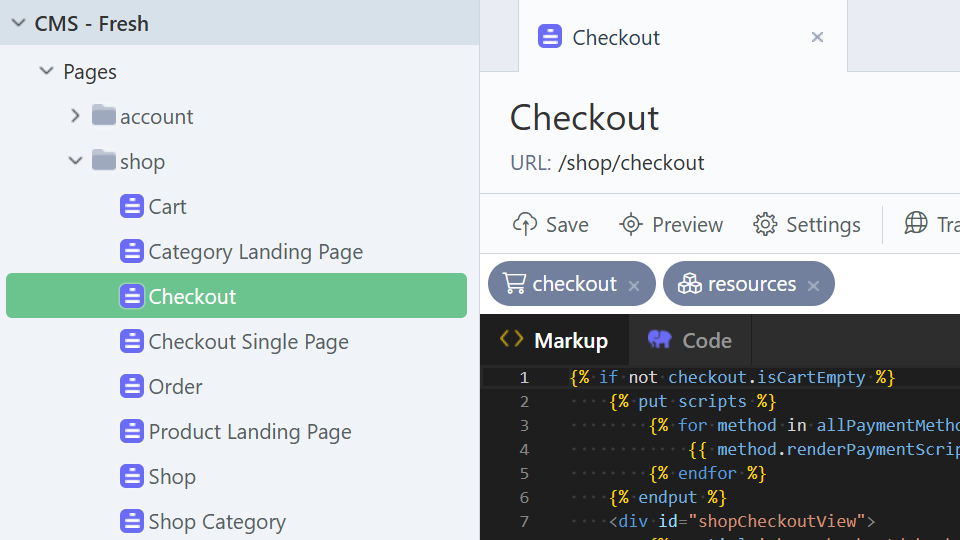
Task: Click the Save cloud upload icon
Action: (x=525, y=224)
